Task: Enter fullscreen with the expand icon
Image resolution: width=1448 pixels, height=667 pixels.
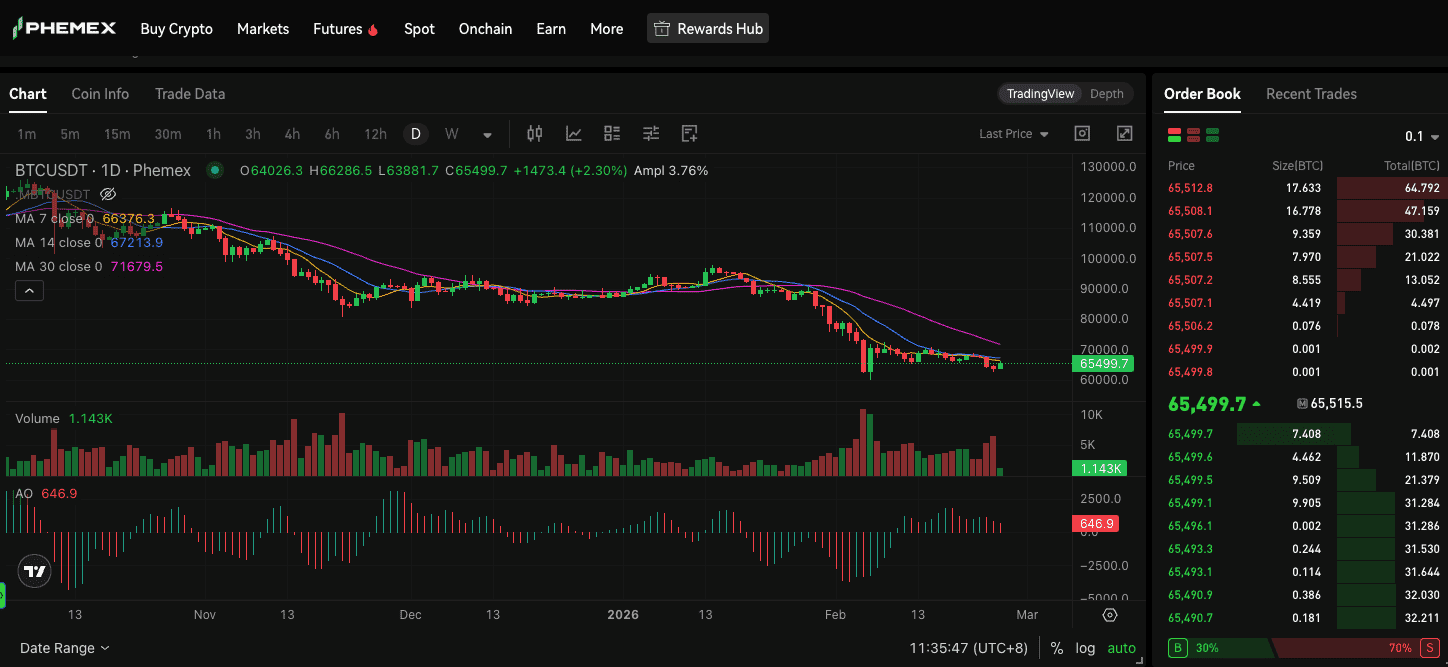Action: point(1124,133)
